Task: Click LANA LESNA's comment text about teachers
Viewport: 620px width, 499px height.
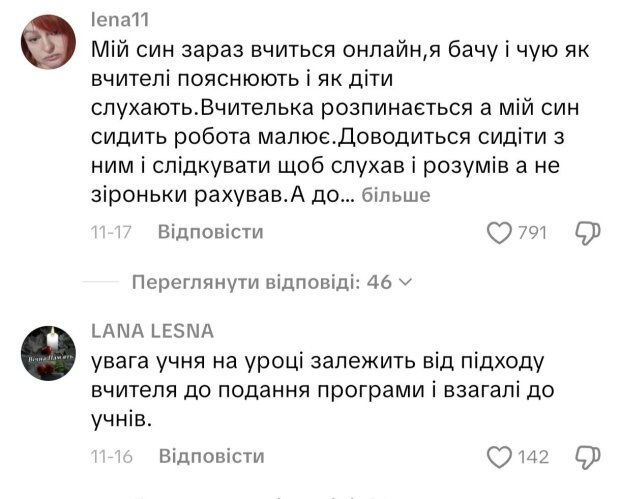Action: 320,390
